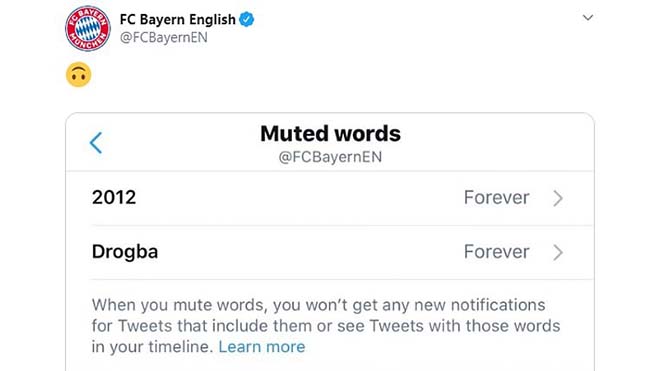660x371 pixels.
Task: Click the FC Bayern English display name
Action: coord(178,19)
